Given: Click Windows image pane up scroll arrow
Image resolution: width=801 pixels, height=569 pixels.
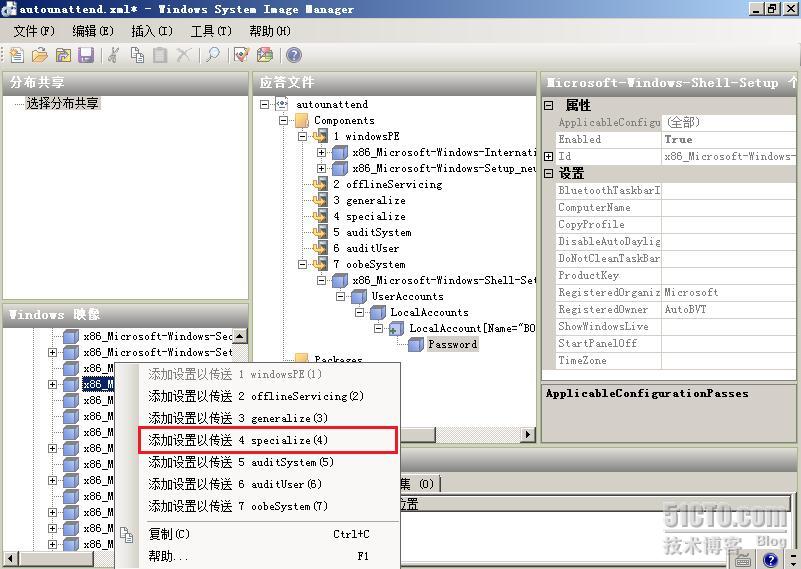Looking at the screenshot, I should click(240, 336).
